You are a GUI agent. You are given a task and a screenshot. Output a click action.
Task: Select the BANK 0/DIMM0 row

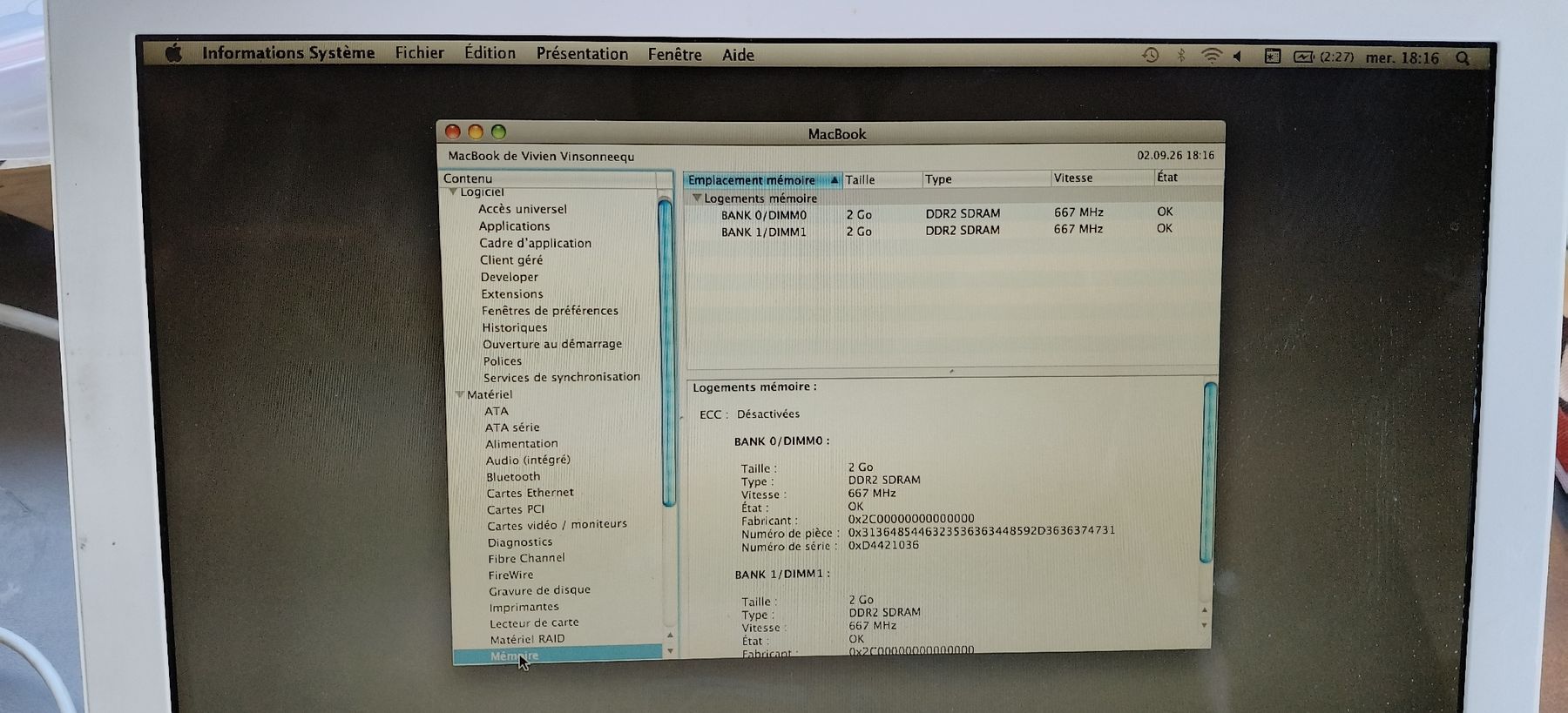[952, 213]
